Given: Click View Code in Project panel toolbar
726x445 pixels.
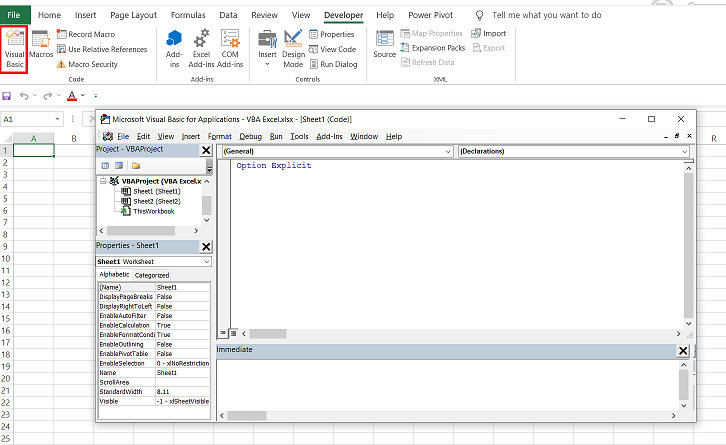Looking at the screenshot, I should [105, 165].
